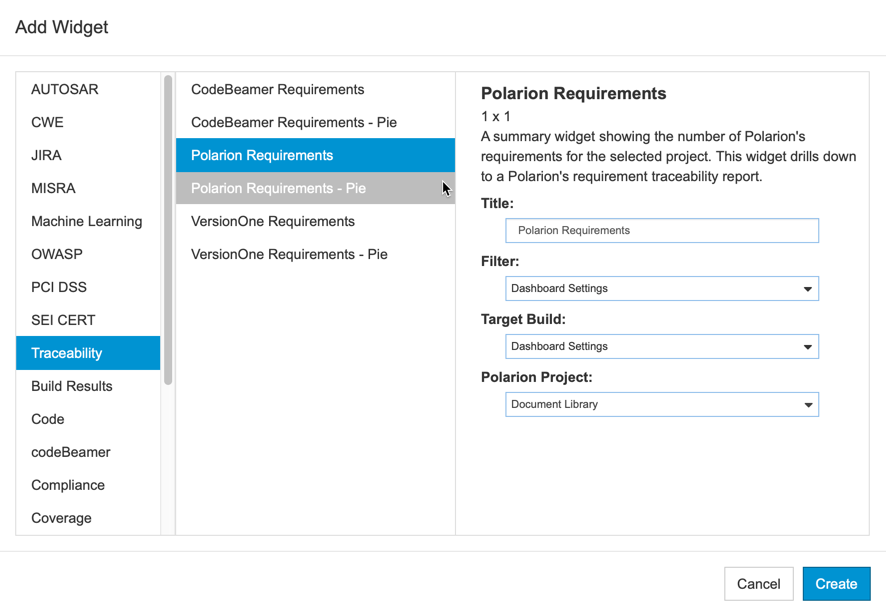Screen dimensions: 886x615
Task: Open the Filter dropdown arrow
Action: click(x=807, y=289)
